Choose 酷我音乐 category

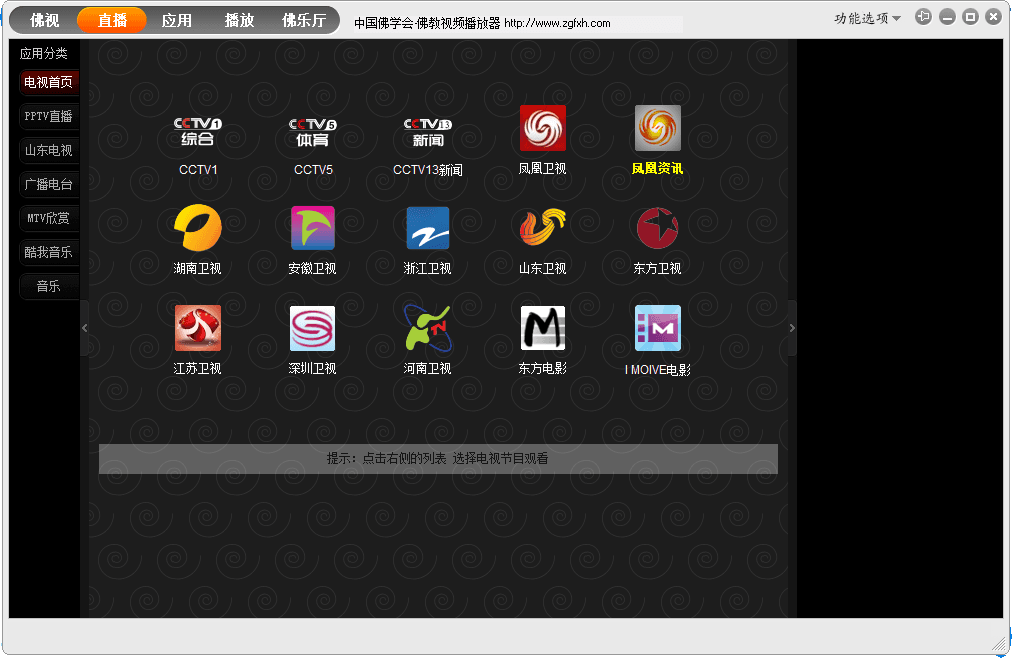pyautogui.click(x=48, y=252)
